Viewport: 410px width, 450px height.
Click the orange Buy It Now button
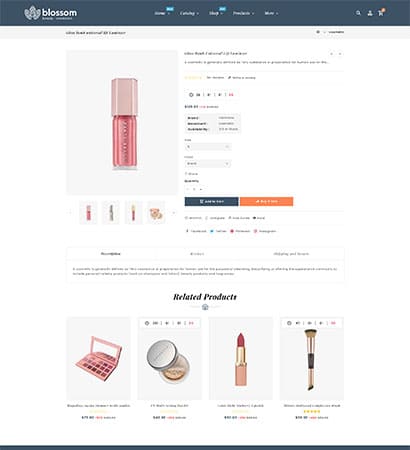coord(267,202)
